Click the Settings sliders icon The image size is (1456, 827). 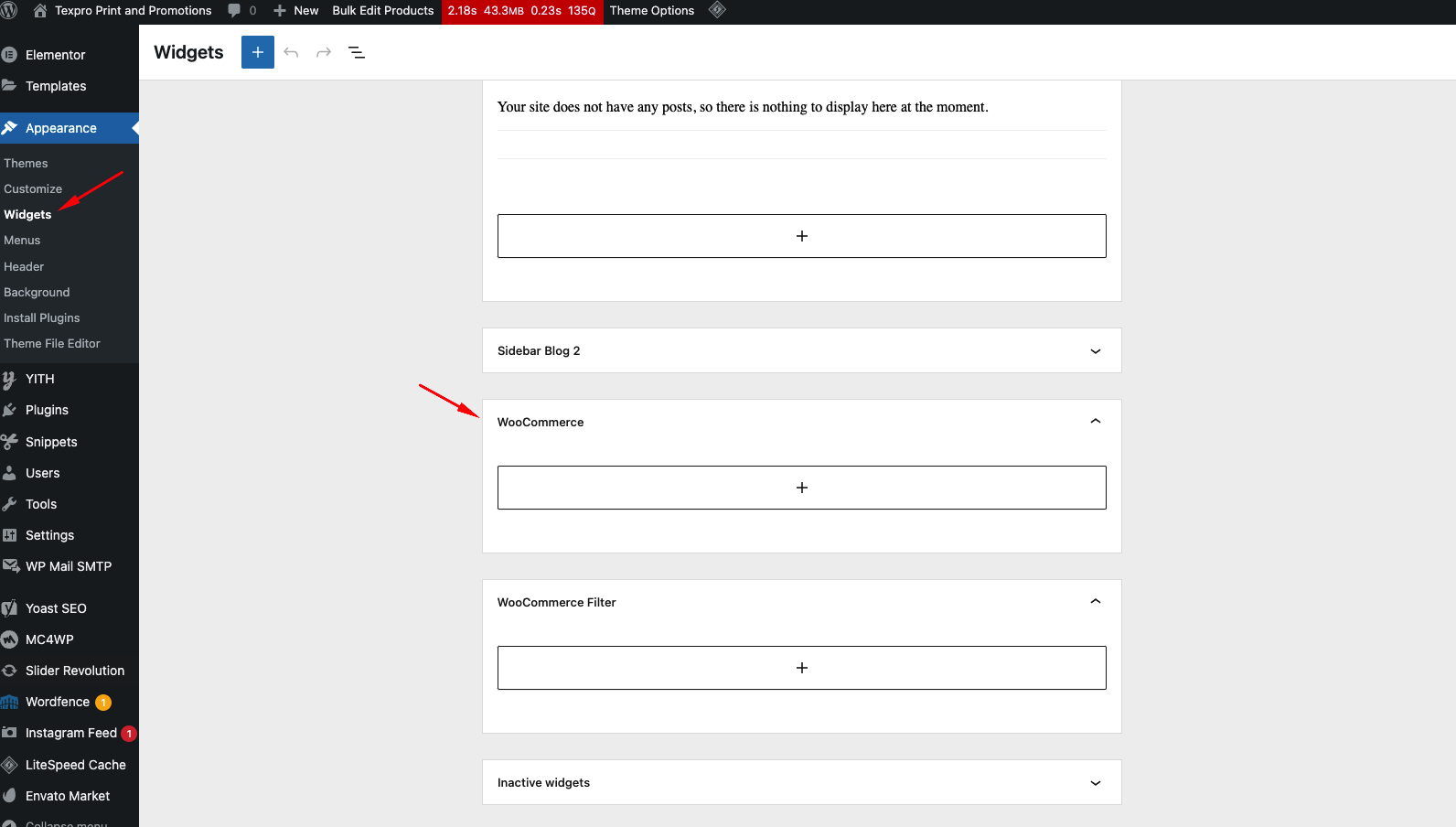9,535
